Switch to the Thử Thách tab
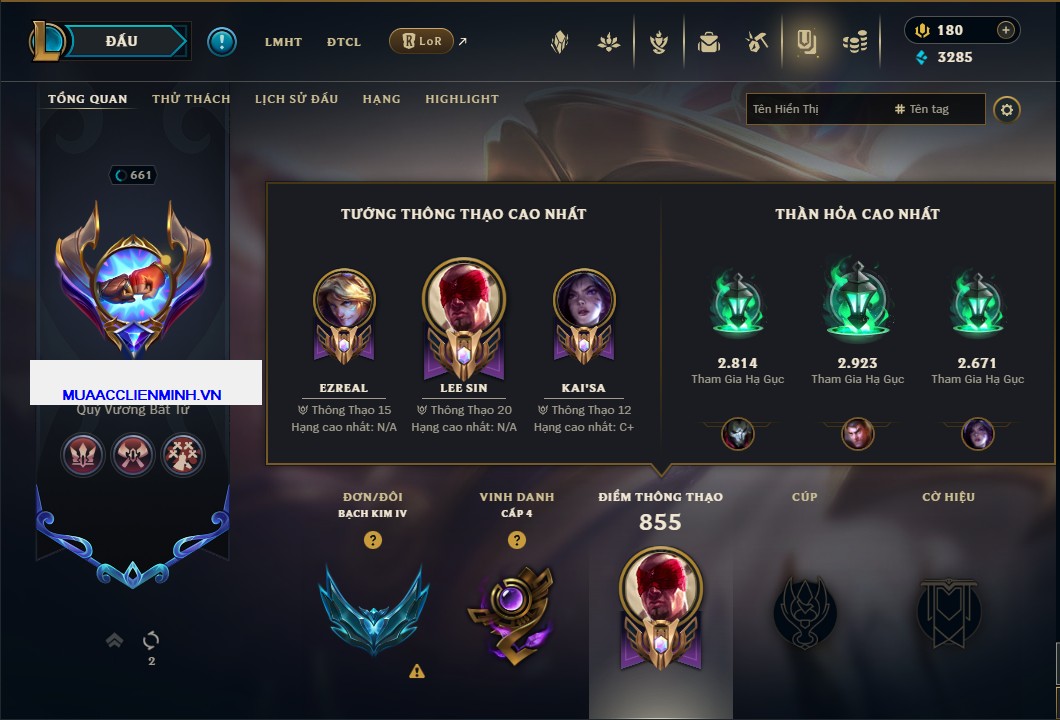Screen dimensions: 1060x720 [191, 99]
